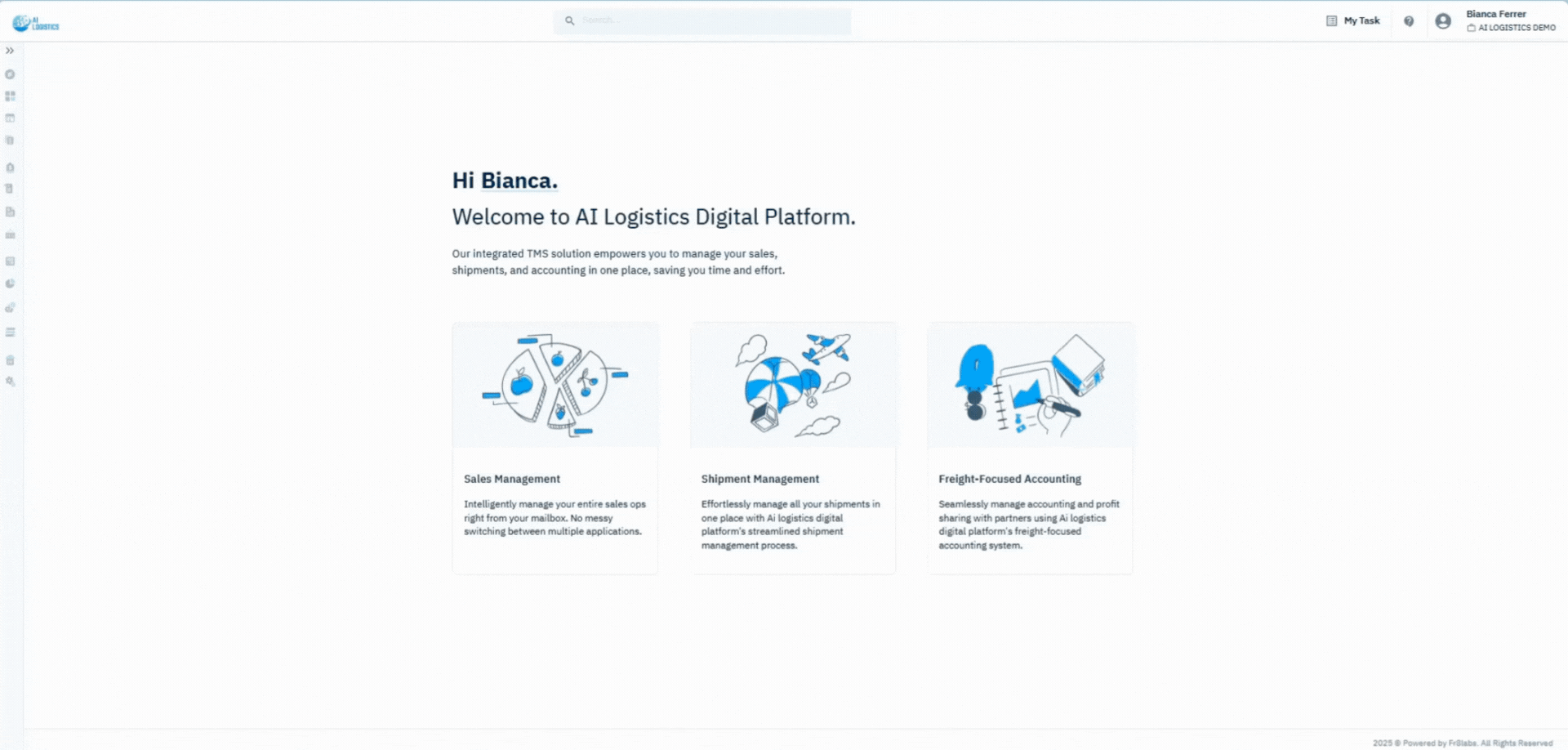Open the compass icon in sidebar
This screenshot has width=1568, height=750.
click(10, 74)
